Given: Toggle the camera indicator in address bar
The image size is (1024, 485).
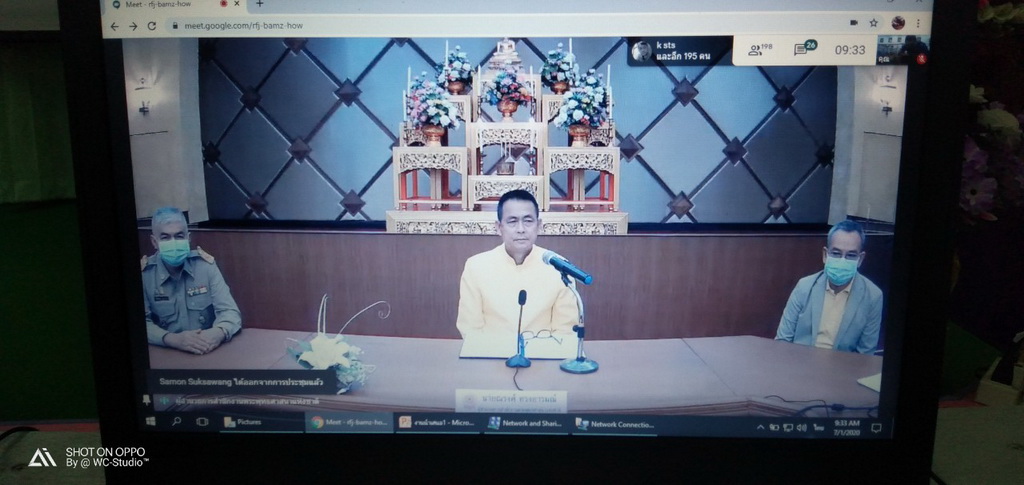Looking at the screenshot, I should (x=852, y=22).
